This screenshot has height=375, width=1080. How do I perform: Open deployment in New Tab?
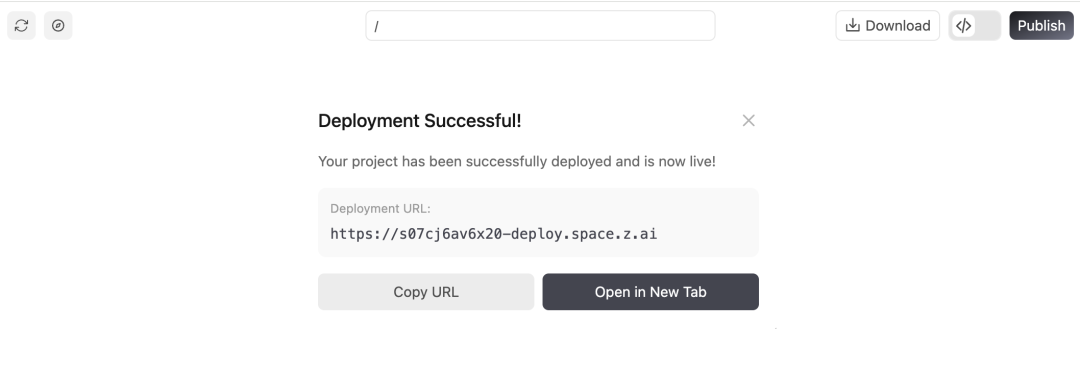click(x=650, y=292)
